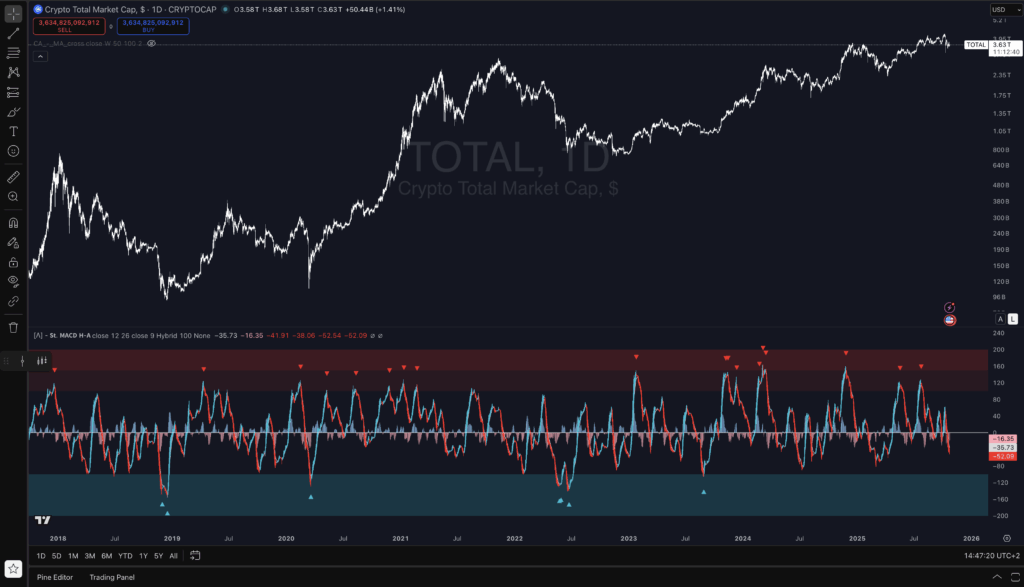The width and height of the screenshot is (1024, 587).
Task: Collapse the indicator legend chevron
Action: click(37, 335)
